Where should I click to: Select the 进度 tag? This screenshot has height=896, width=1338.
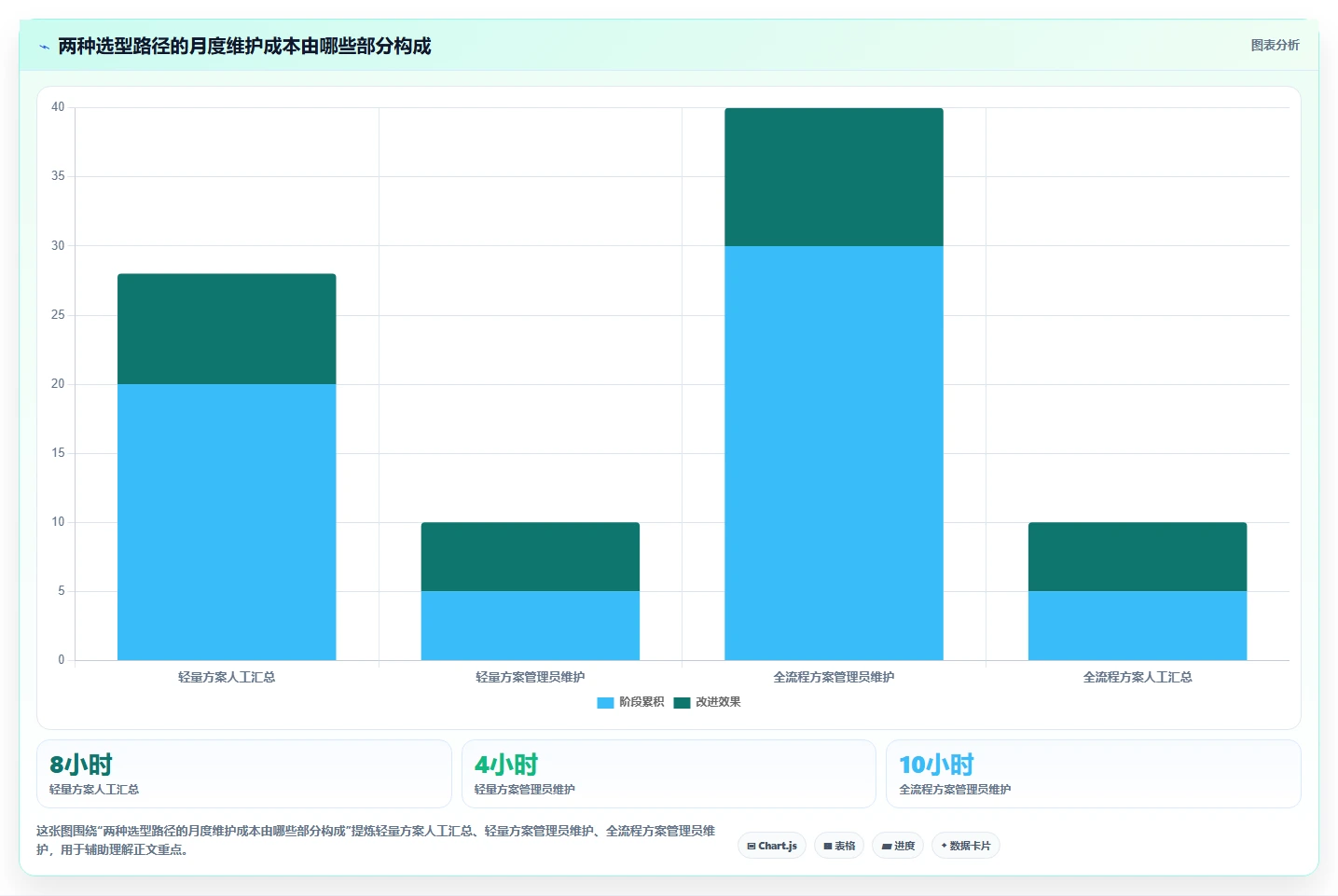pos(898,846)
